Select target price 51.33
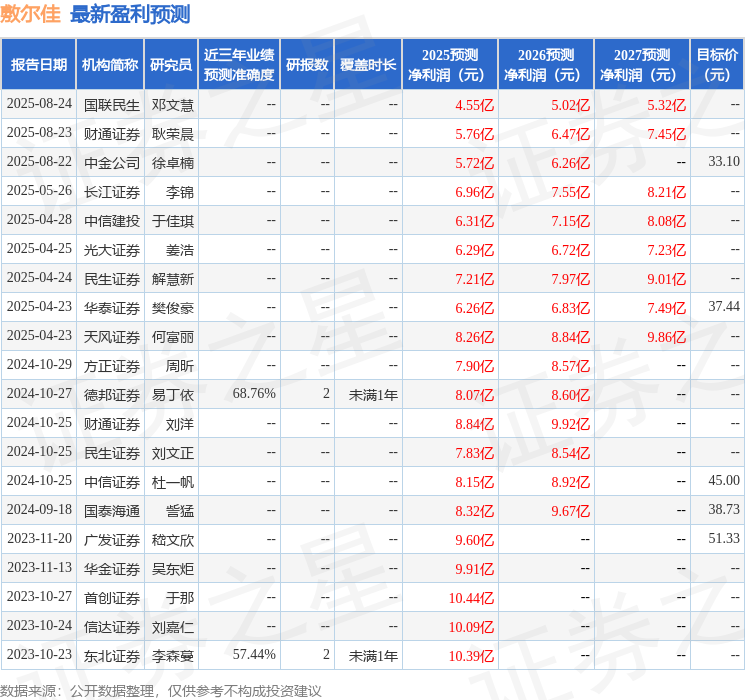The width and height of the screenshot is (745, 700). [x=724, y=538]
